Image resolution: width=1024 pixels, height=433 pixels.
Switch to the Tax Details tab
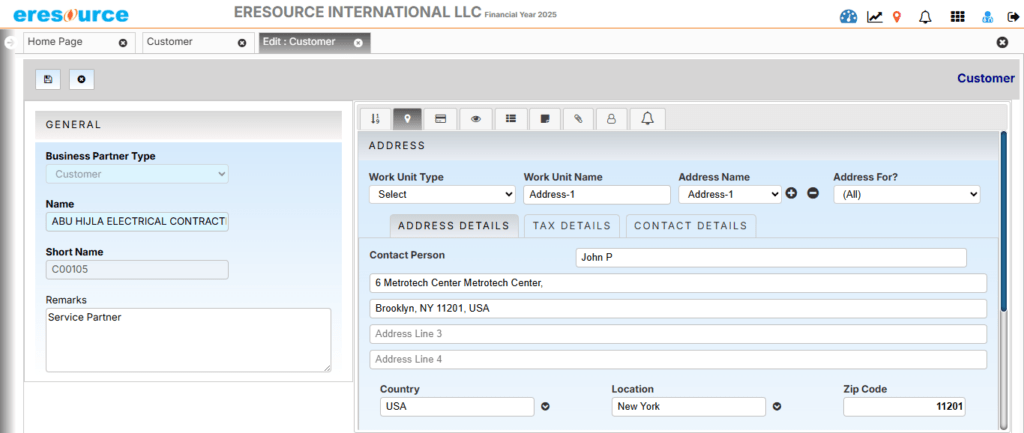coord(572,226)
